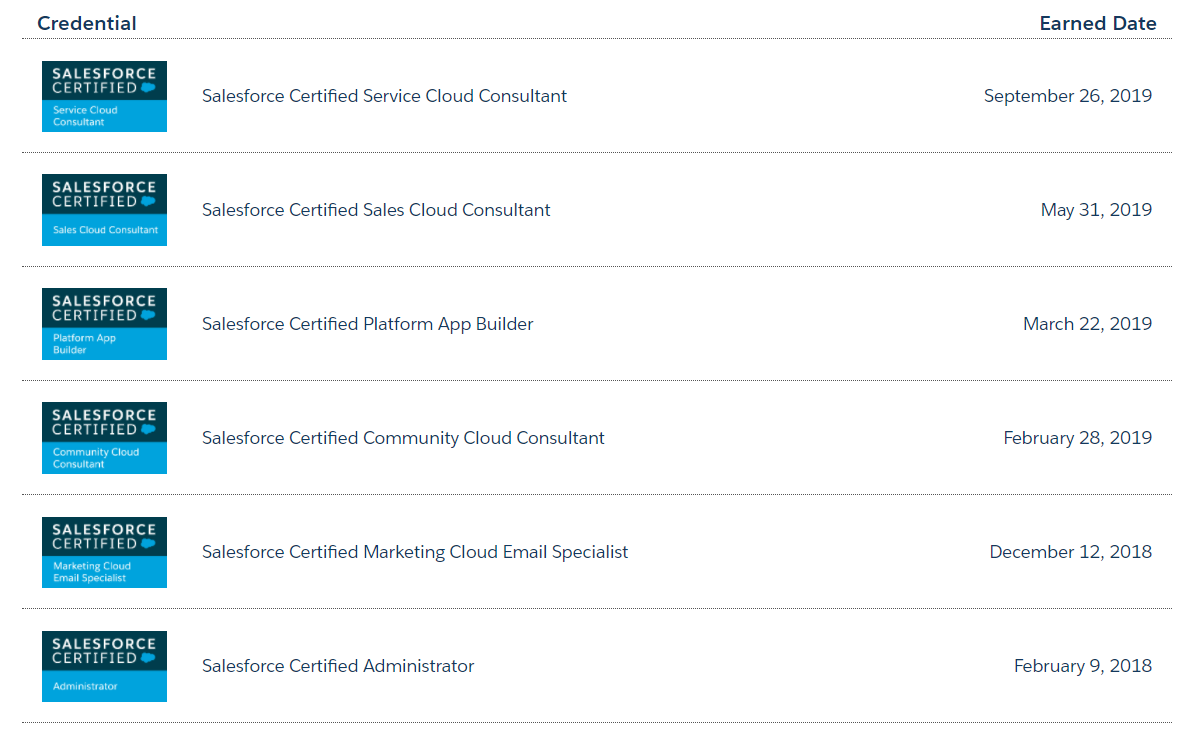Click 'Salesforce Certified Sales Cloud Consultant' text

coord(376,210)
